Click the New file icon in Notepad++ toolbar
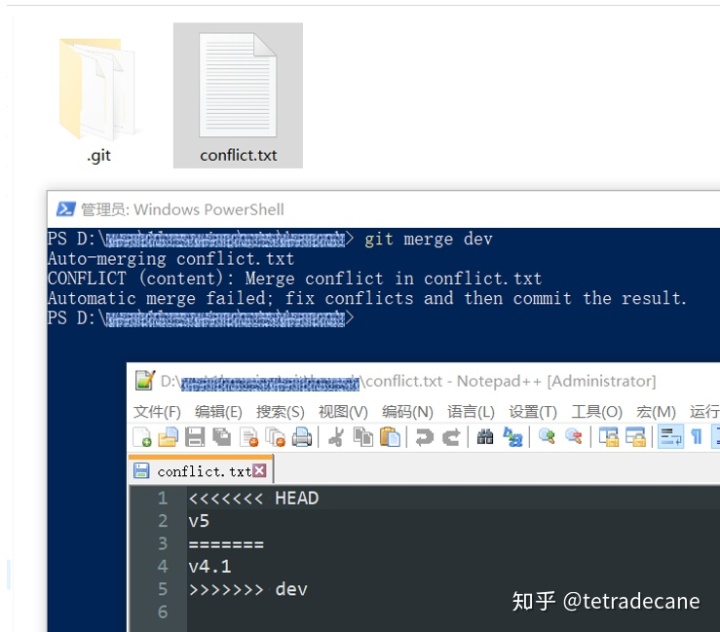 coord(142,437)
